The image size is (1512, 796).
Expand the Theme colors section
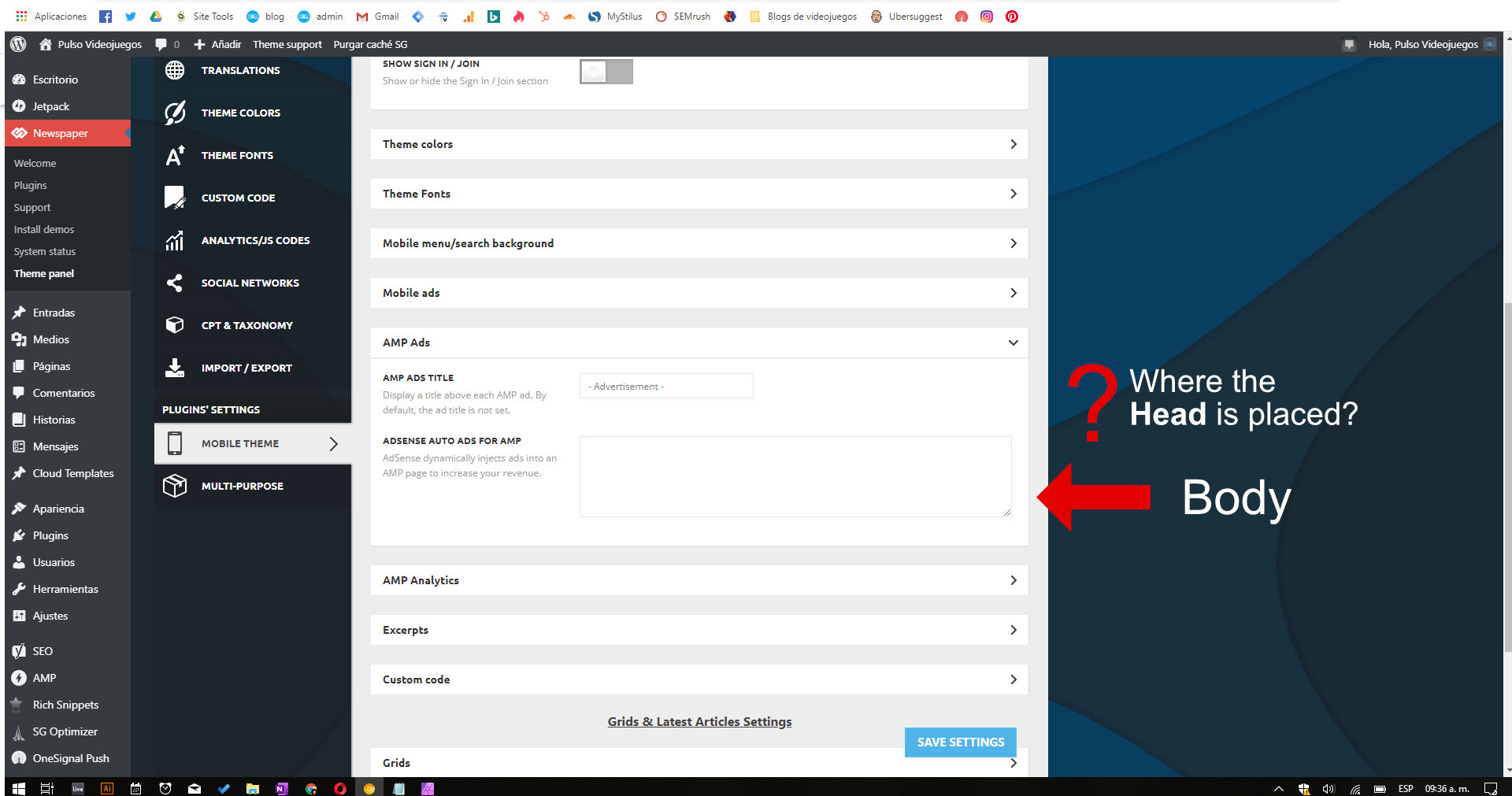pyautogui.click(x=699, y=144)
